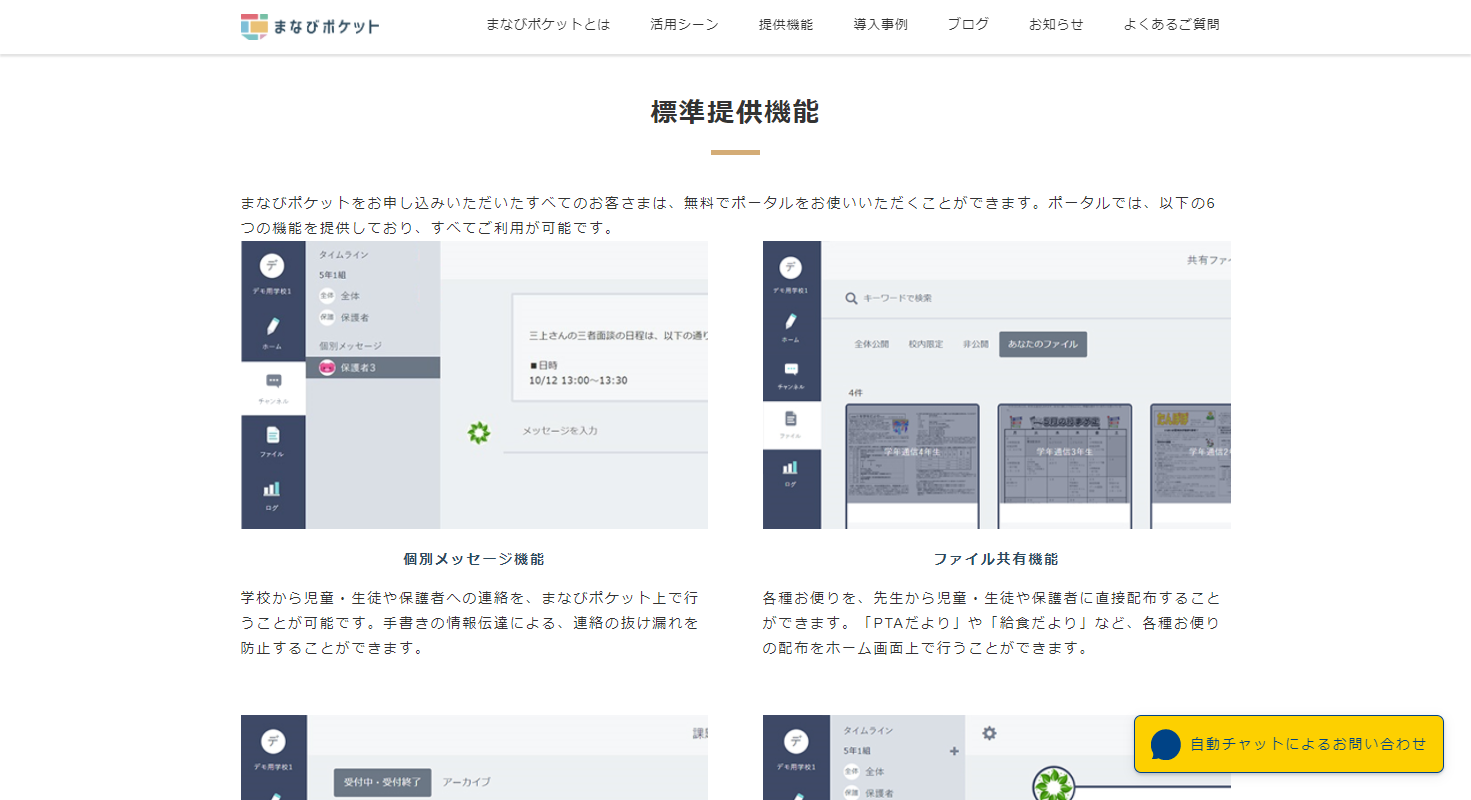The image size is (1471, 800).
Task: Click ファイル document icon in message screenshot
Action: [x=272, y=435]
